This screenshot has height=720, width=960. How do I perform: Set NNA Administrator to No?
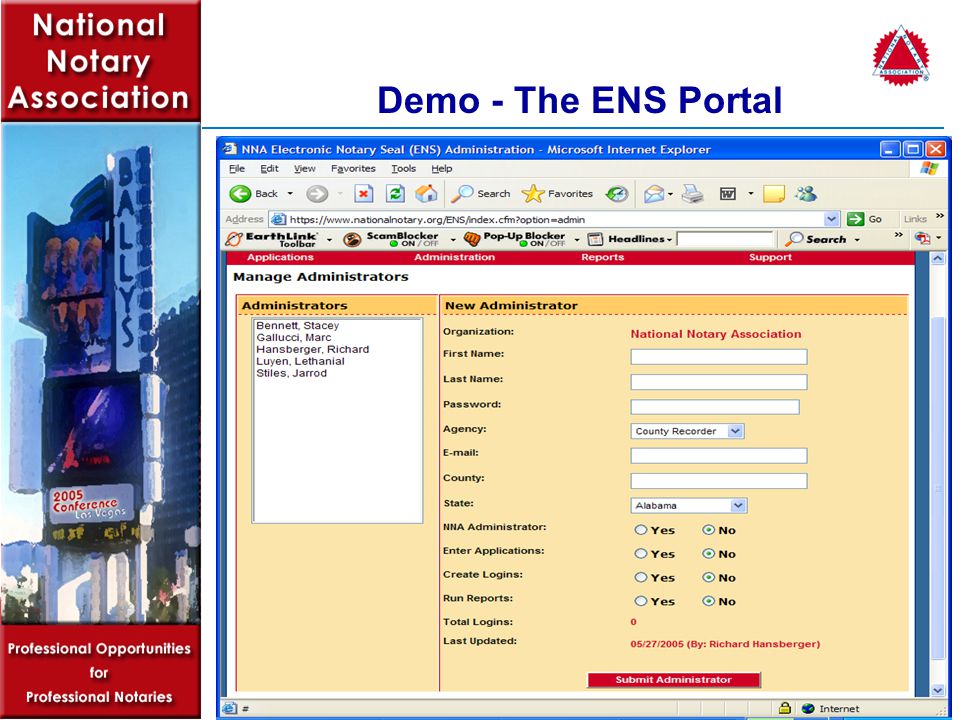click(708, 530)
